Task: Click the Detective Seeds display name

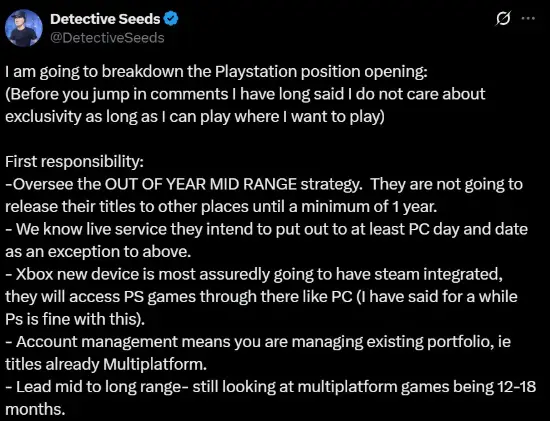Action: (x=105, y=19)
